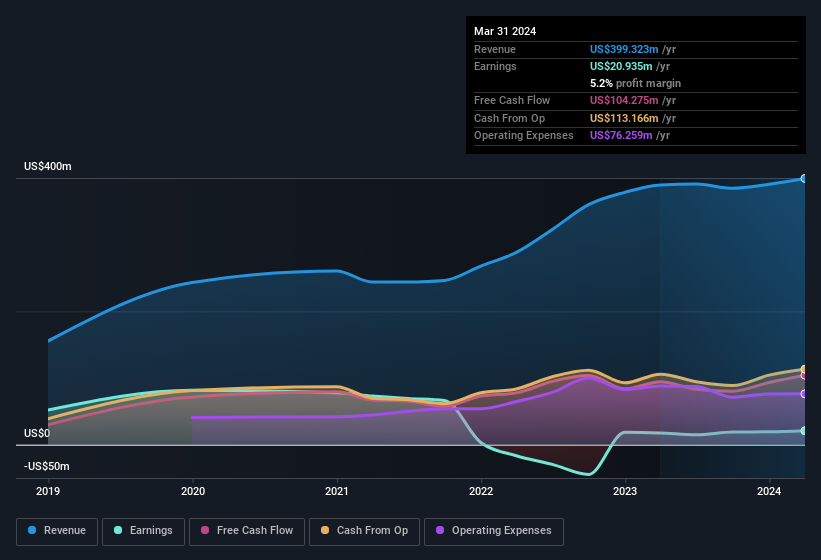Click the Cash From Op endpoint marker
This screenshot has width=821, height=560.
pos(804,369)
